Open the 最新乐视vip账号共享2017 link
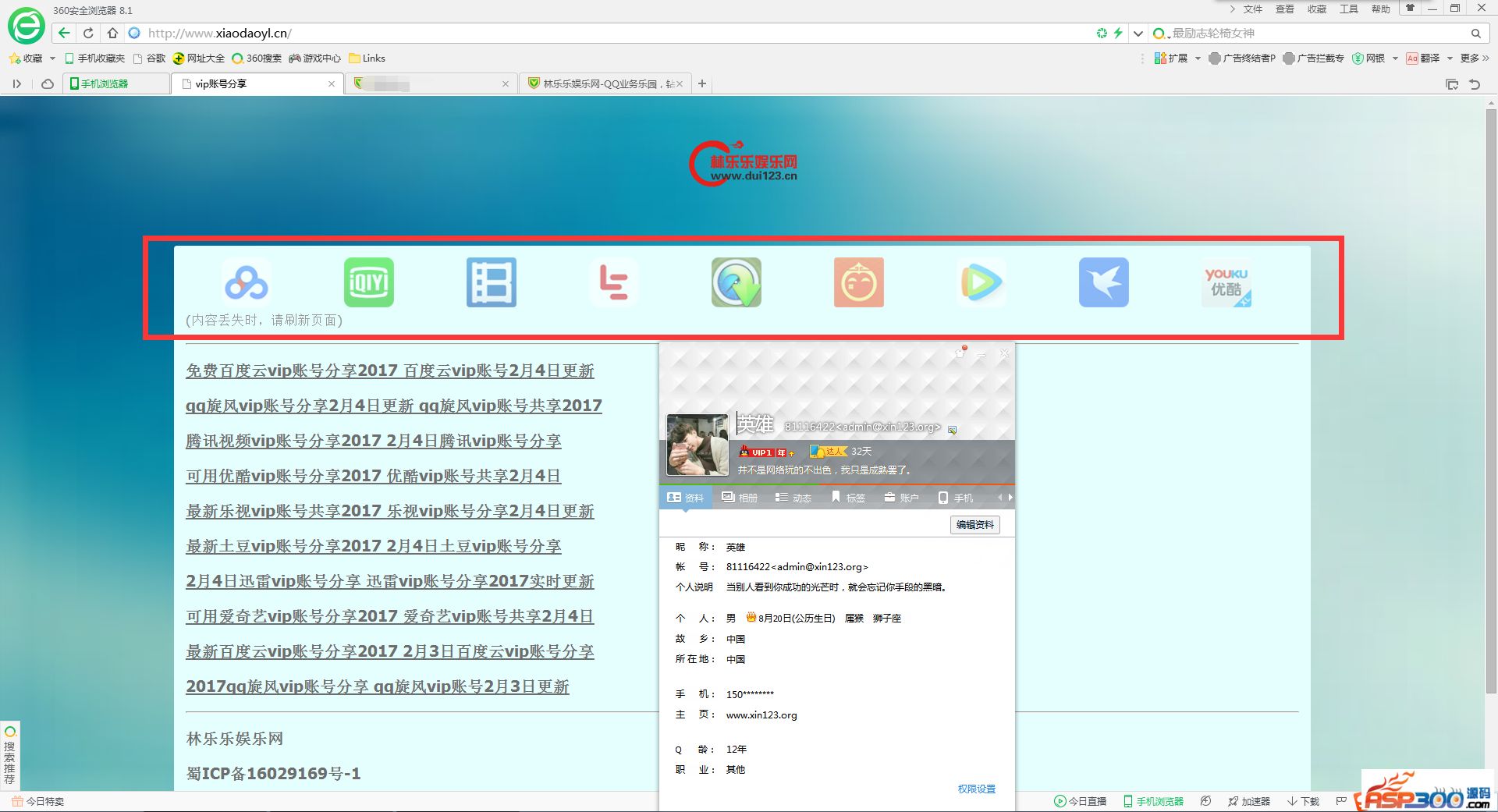The height and width of the screenshot is (812, 1498). [x=390, y=512]
